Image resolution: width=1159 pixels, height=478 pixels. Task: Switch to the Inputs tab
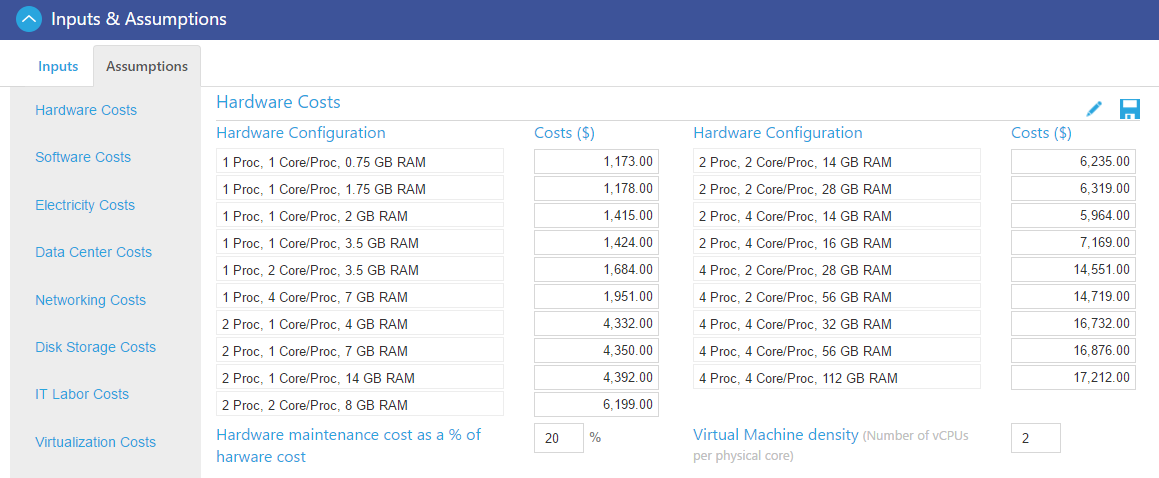coord(58,66)
